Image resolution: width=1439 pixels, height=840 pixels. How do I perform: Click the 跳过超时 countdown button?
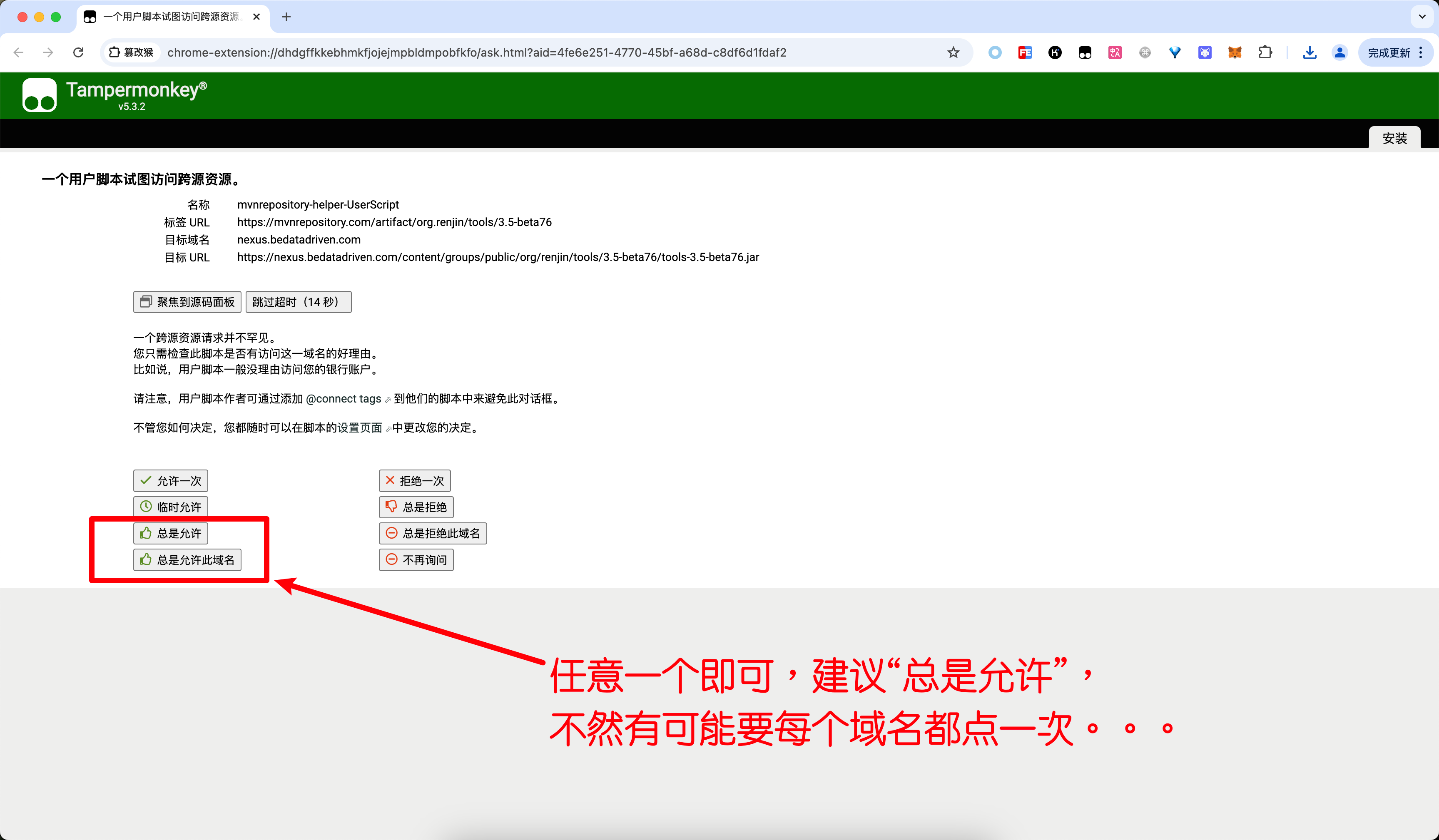click(x=298, y=302)
